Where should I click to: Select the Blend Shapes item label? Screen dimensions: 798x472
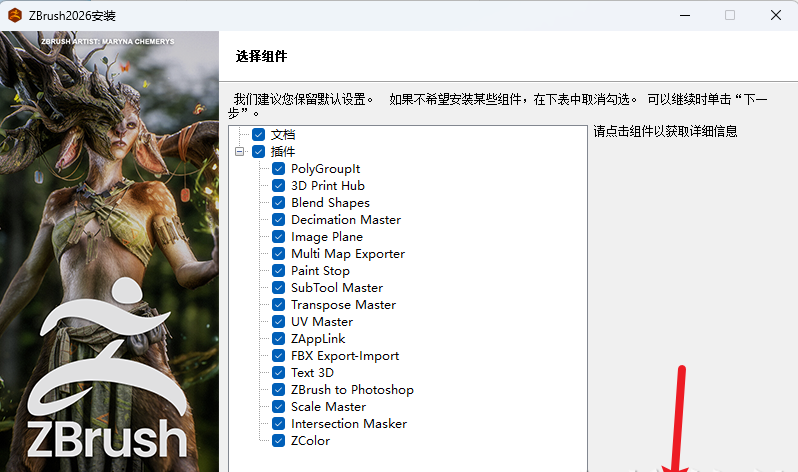point(330,203)
